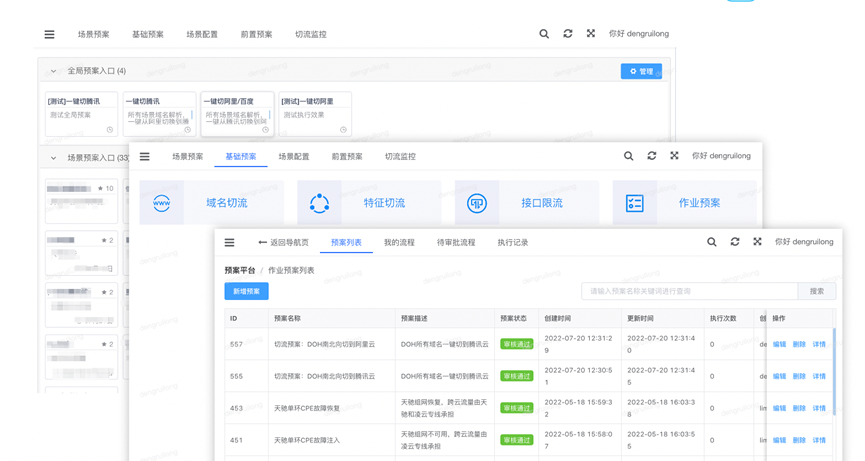Click 编辑 link for row 557
Screen dimensions: 865x461
pyautogui.click(x=779, y=344)
